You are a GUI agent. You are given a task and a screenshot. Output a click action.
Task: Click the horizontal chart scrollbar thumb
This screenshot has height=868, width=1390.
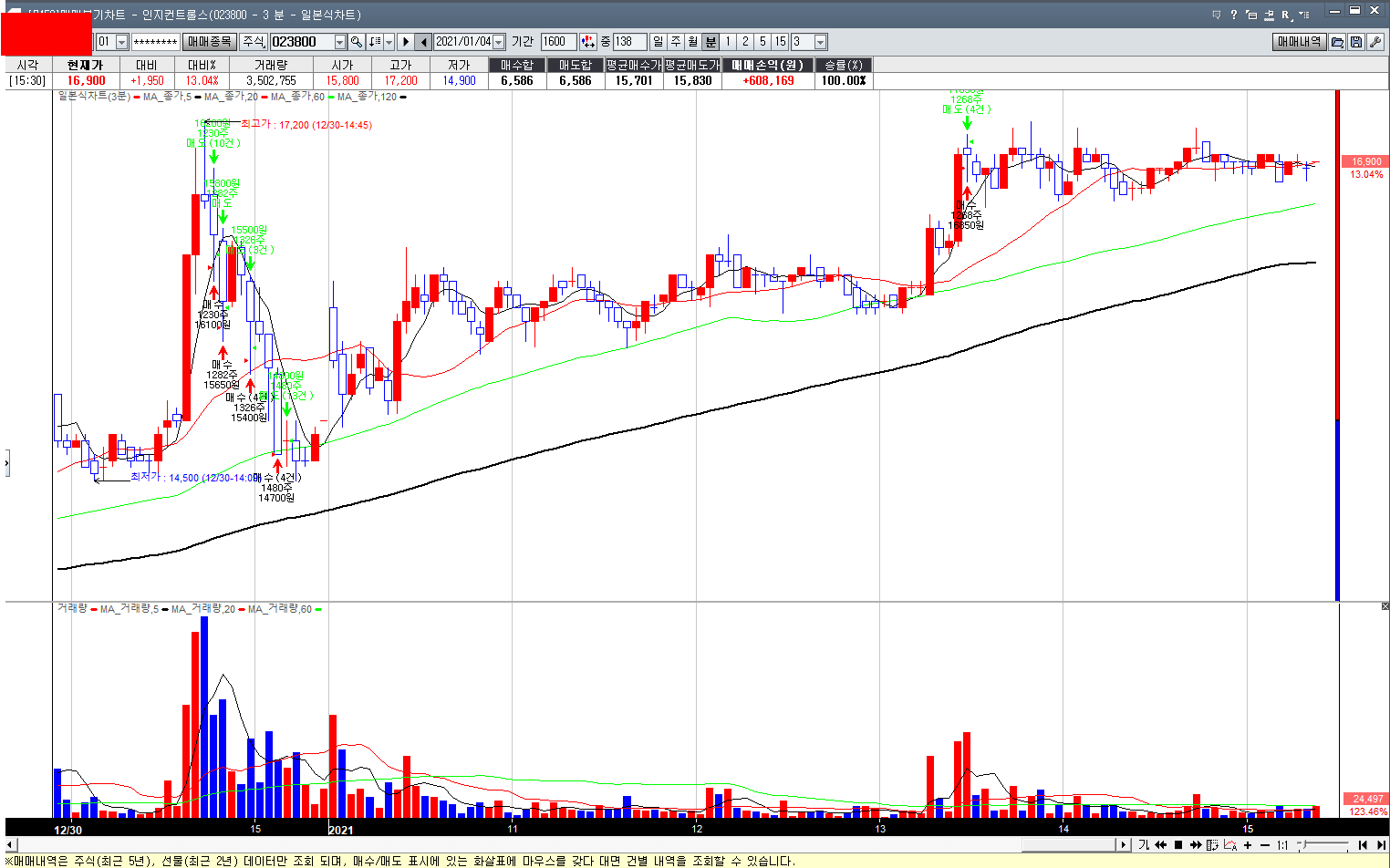[x=1068, y=845]
